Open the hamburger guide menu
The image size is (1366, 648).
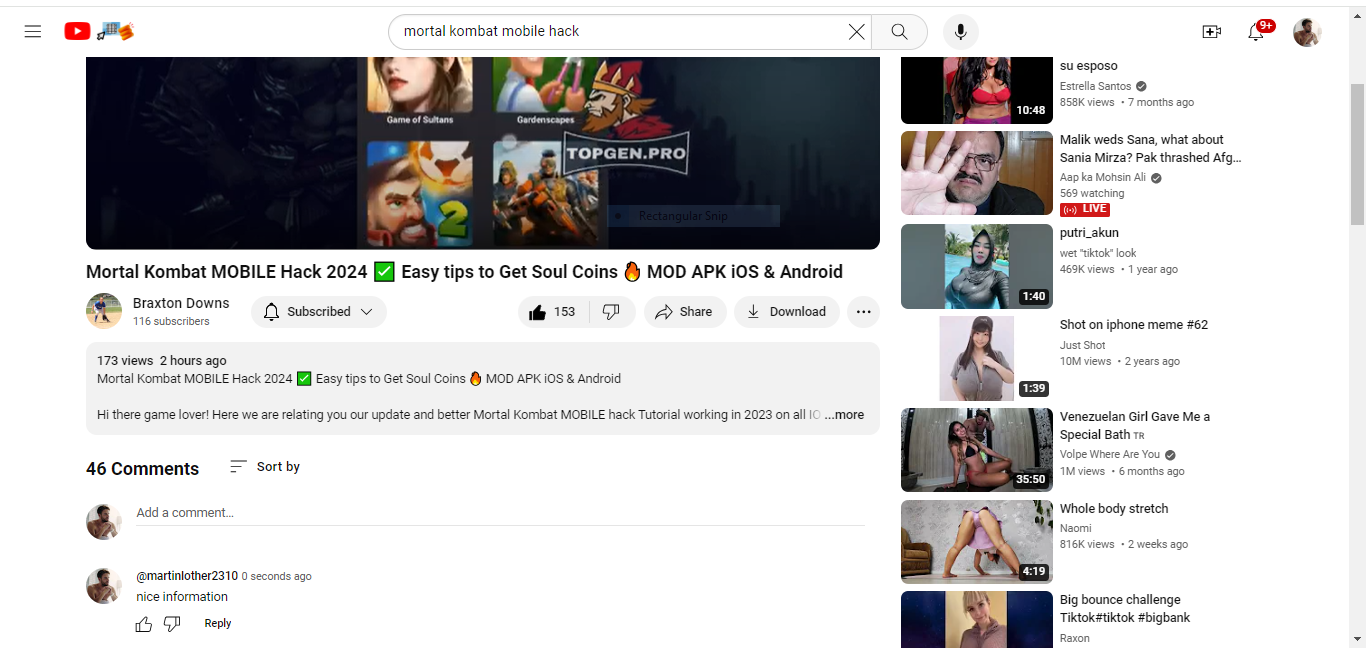pyautogui.click(x=33, y=31)
